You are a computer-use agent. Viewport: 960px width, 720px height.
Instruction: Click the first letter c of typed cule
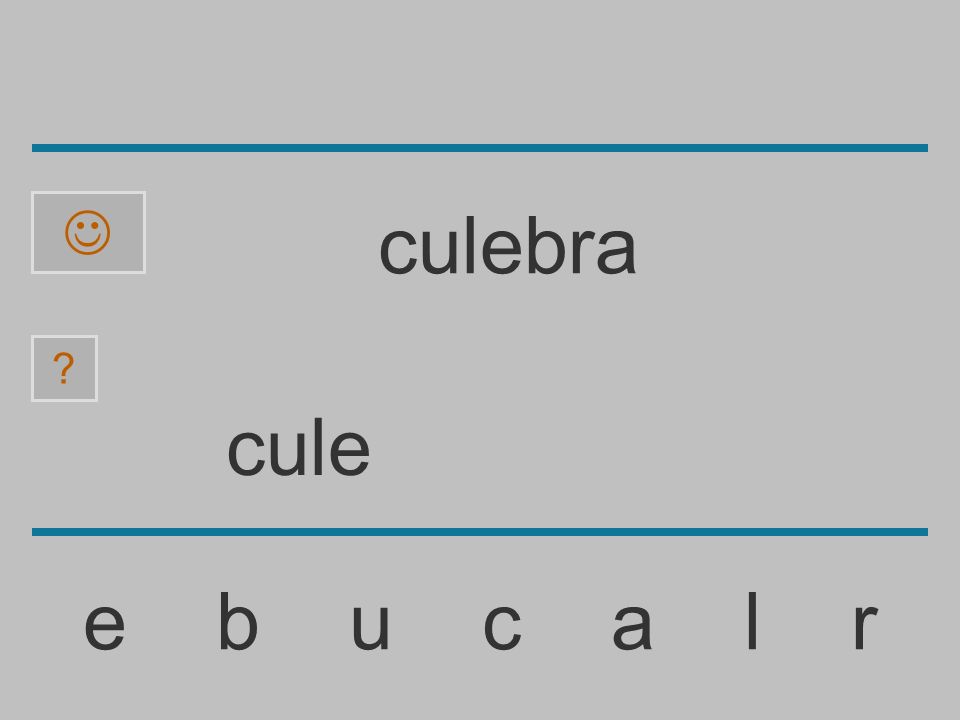(x=246, y=453)
